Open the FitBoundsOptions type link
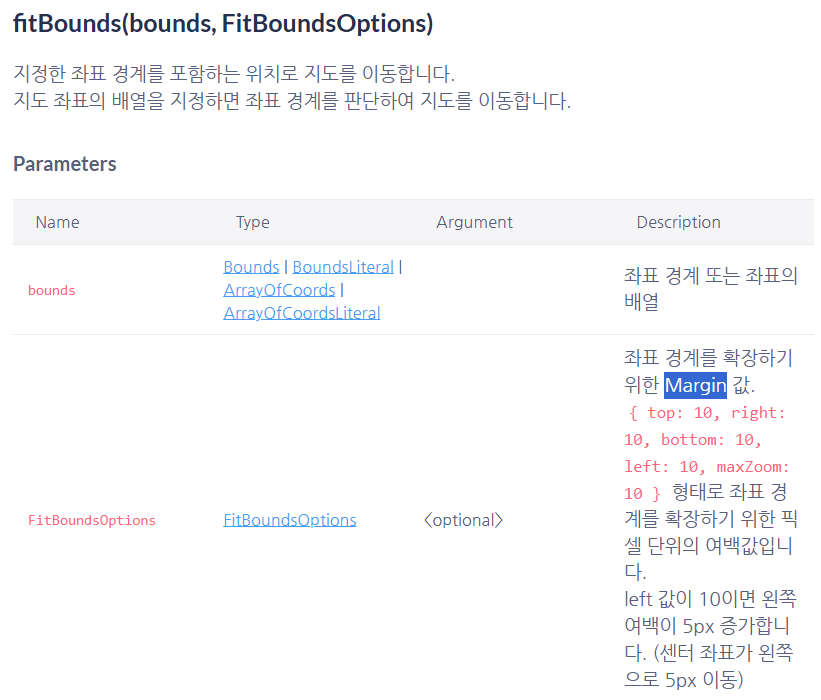This screenshot has height=700, width=821. (x=290, y=520)
